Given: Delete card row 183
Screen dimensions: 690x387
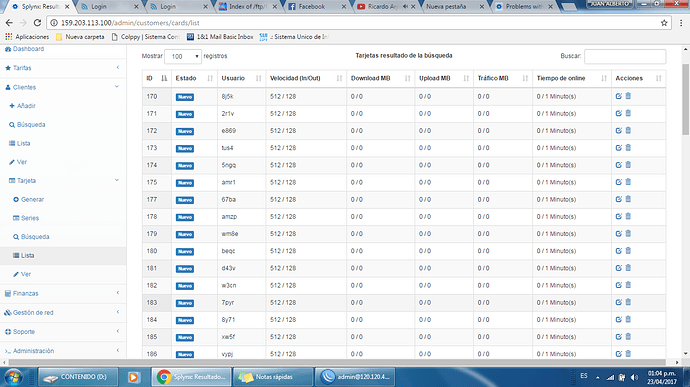Looking at the screenshot, I should coord(628,302).
